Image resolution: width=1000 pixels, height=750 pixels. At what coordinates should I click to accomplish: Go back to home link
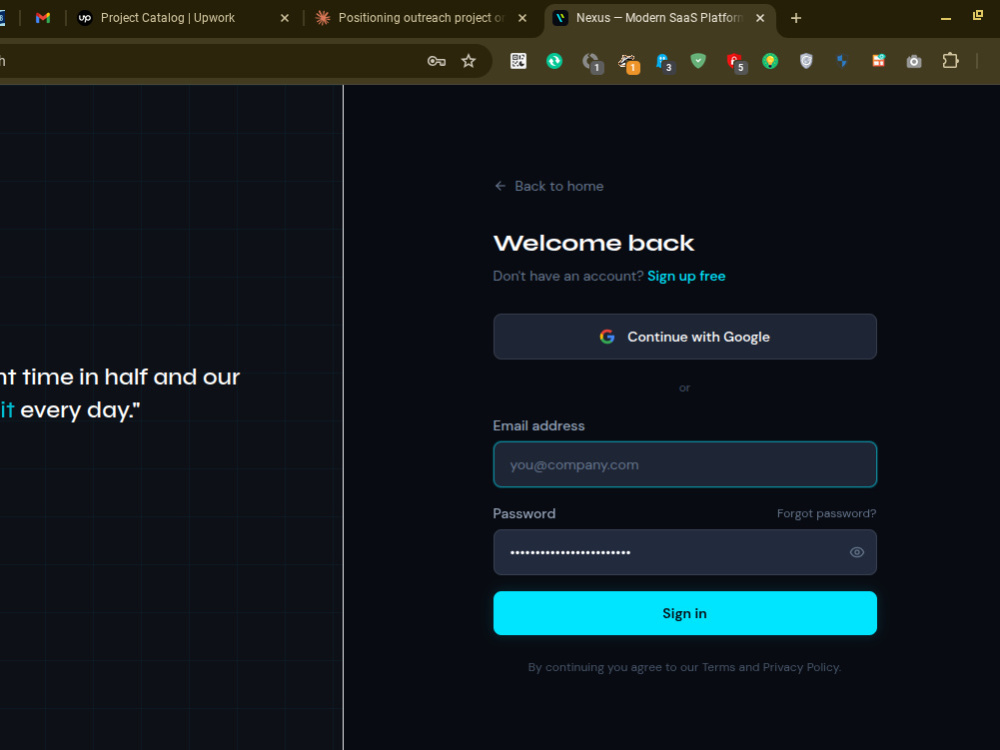549,186
